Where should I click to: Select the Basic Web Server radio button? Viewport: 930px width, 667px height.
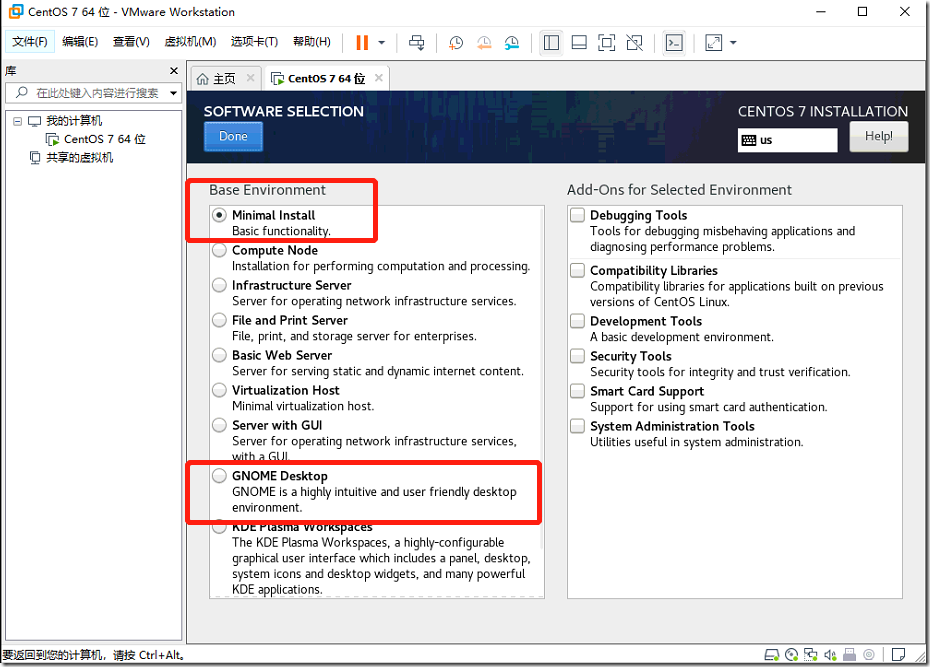(x=219, y=355)
